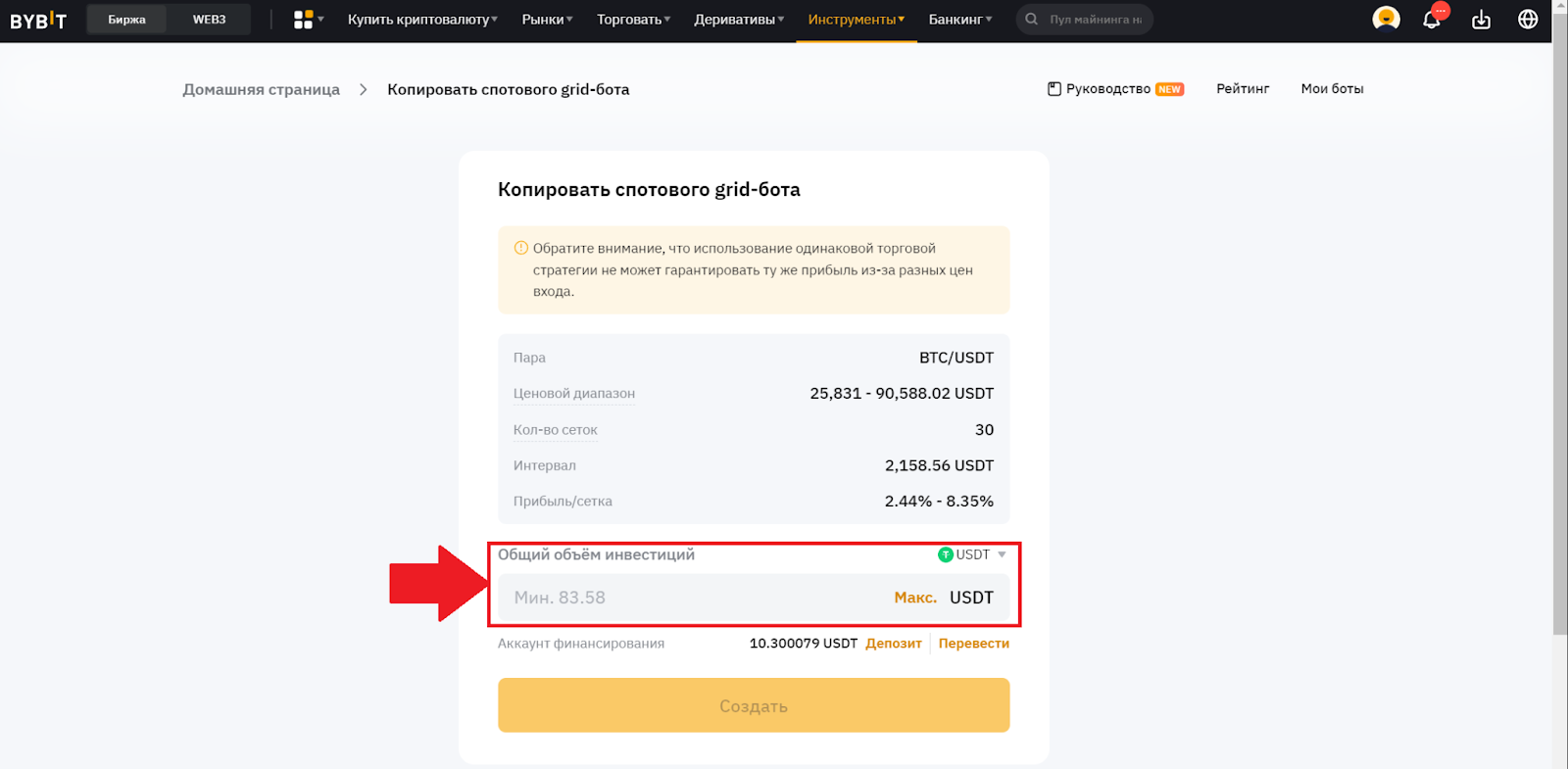1568x769 pixels.
Task: Open the apps grid menu icon
Action: [x=304, y=20]
